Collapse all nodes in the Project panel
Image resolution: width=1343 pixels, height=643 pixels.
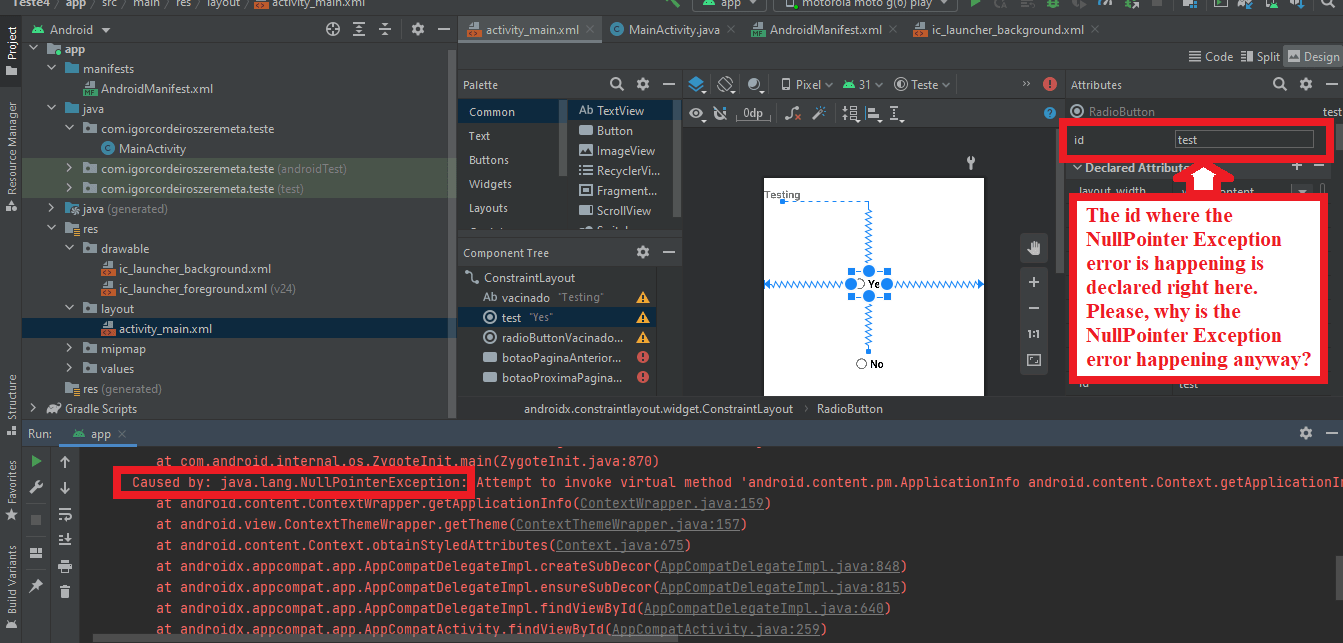coord(385,30)
